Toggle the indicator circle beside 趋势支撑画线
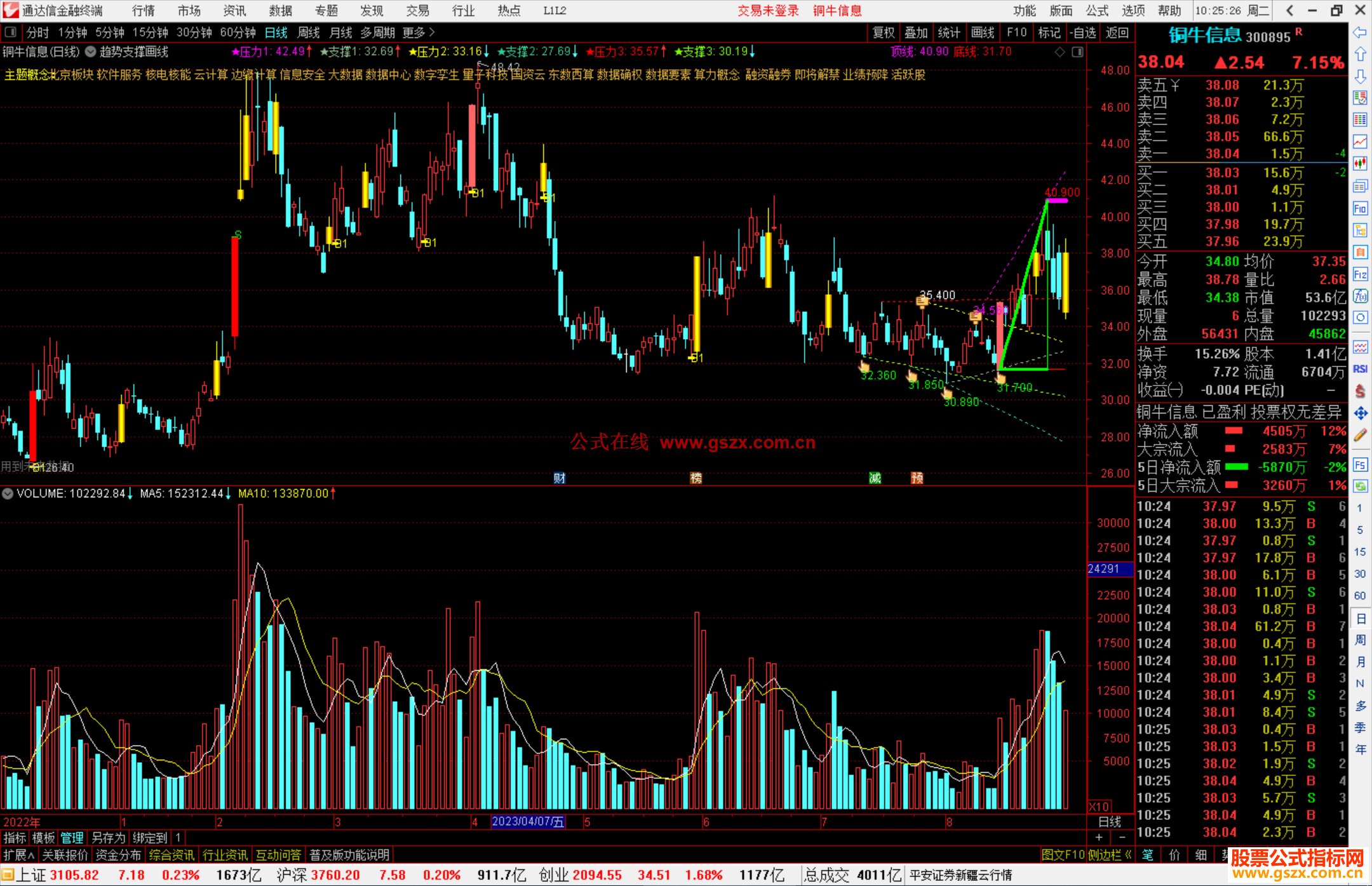 pyautogui.click(x=91, y=52)
